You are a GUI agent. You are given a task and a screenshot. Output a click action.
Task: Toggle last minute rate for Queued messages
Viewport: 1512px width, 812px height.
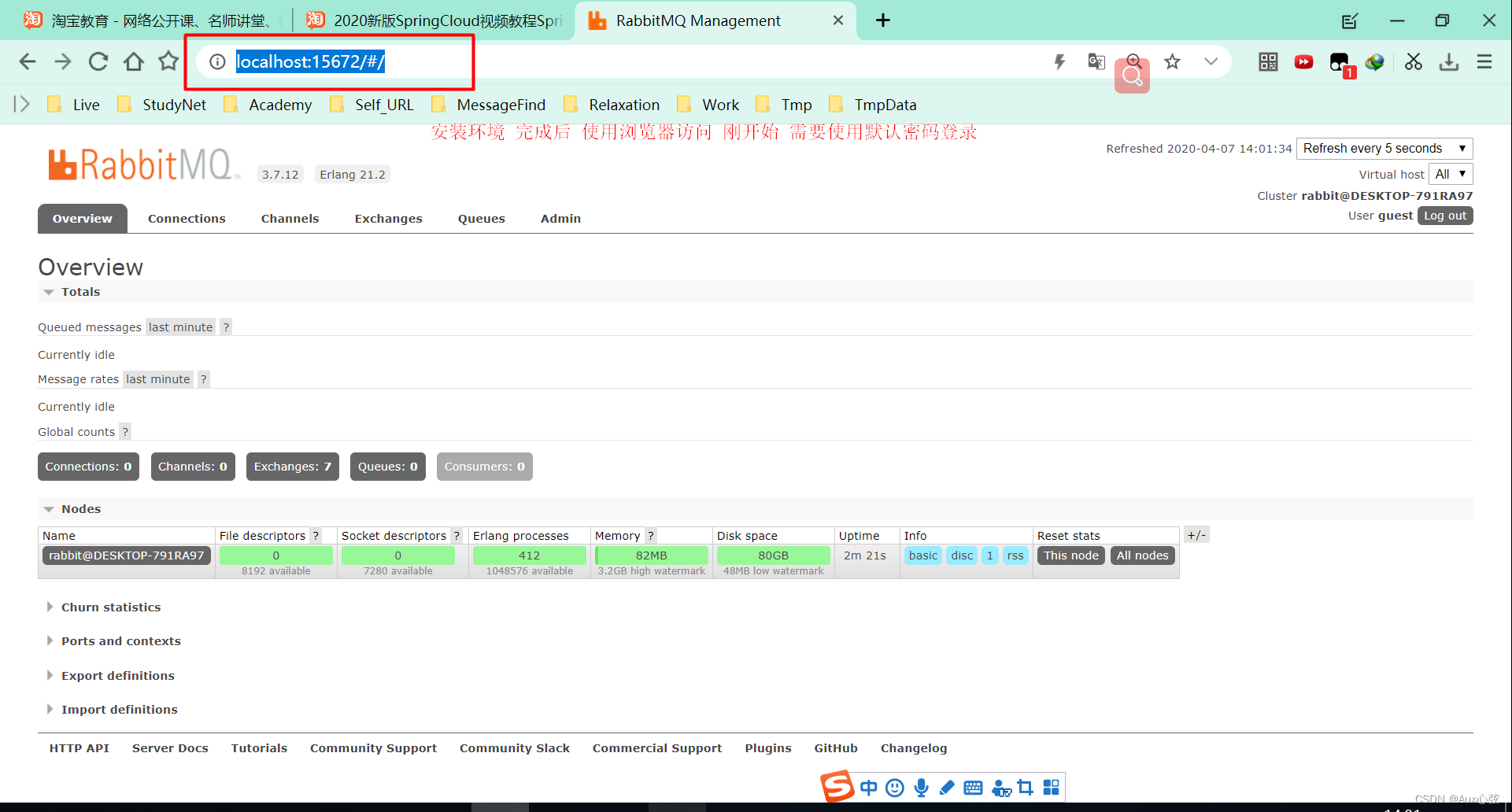coord(179,327)
